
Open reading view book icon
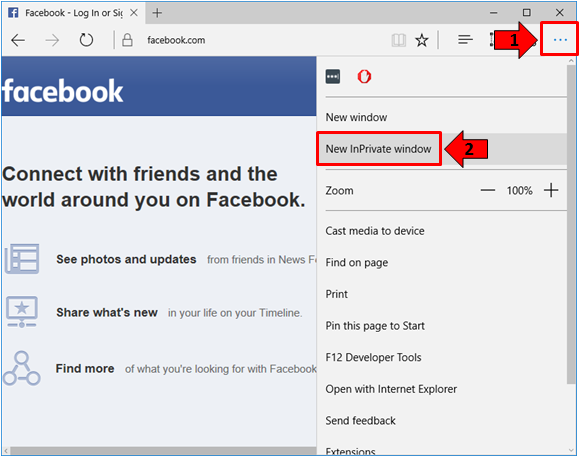398,40
